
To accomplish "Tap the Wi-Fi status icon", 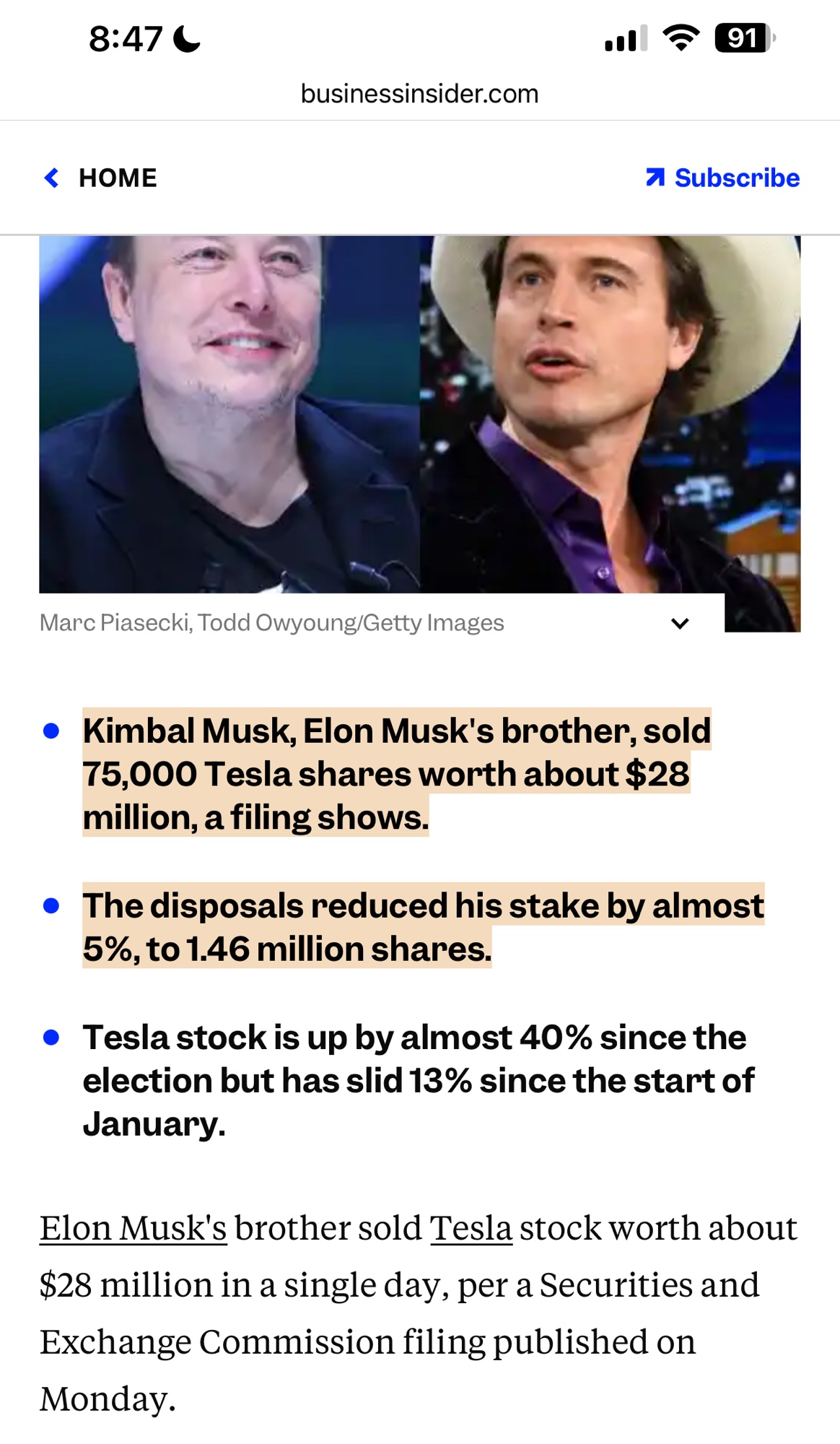I will pyautogui.click(x=681, y=38).
